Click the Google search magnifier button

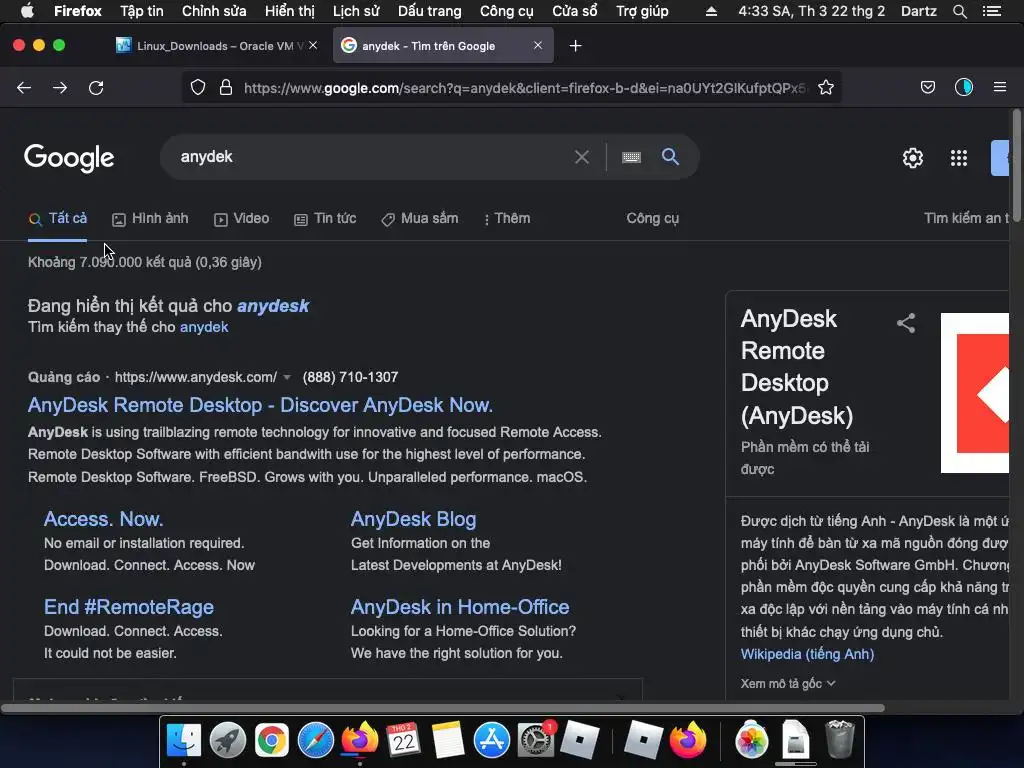670,157
